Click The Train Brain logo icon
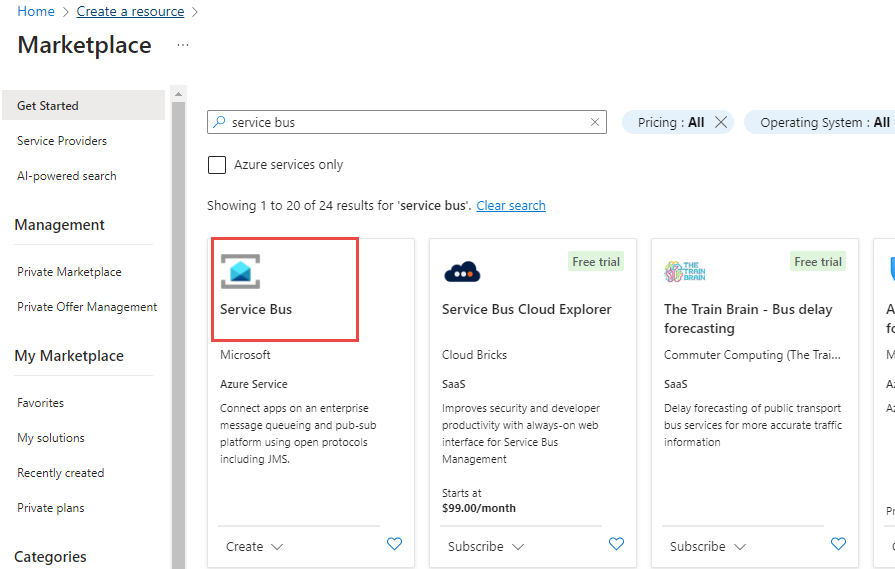 point(685,272)
